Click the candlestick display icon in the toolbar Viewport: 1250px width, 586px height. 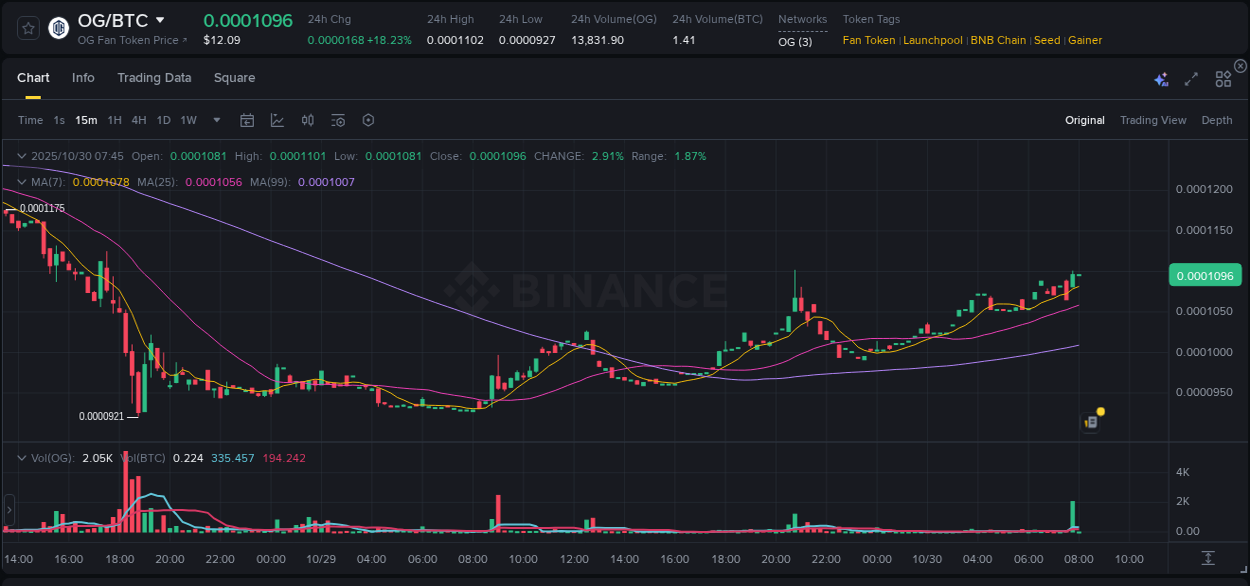[307, 120]
